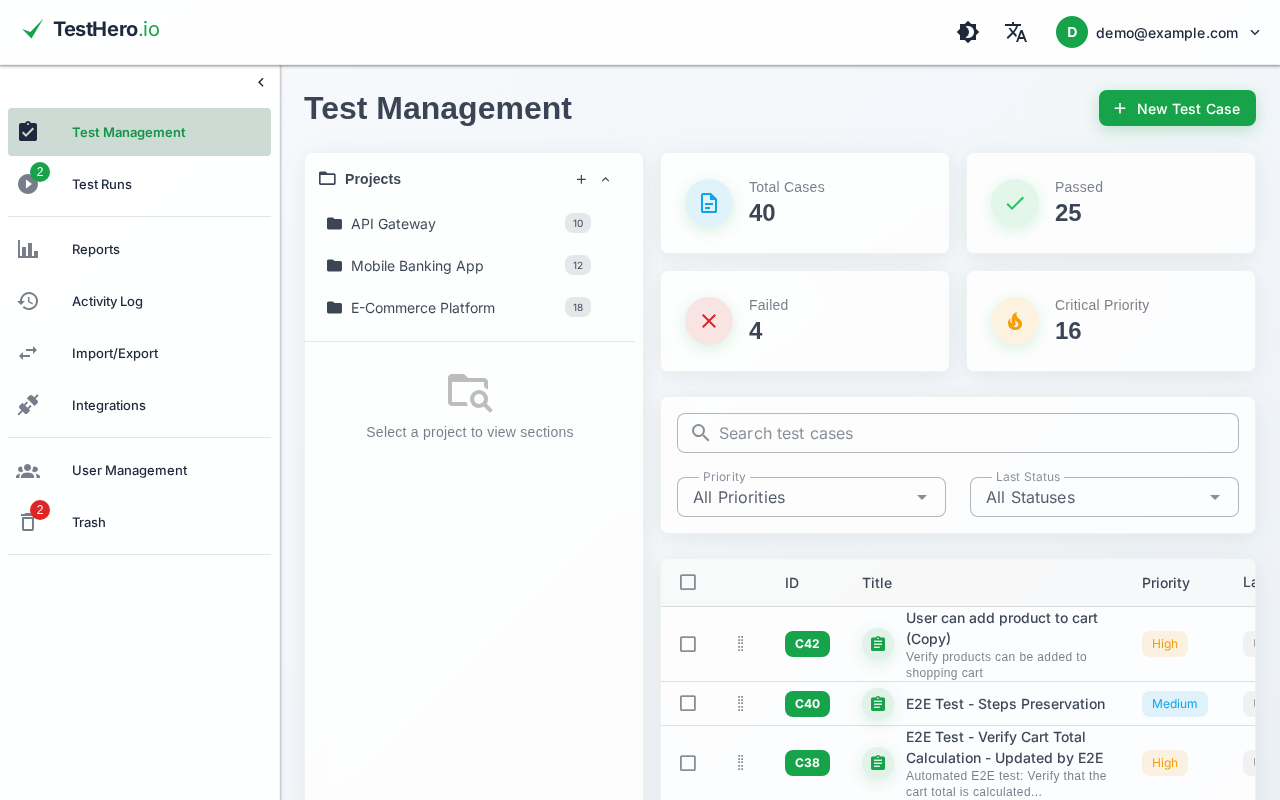This screenshot has height=800, width=1280.
Task: Open test case ID badge C42
Action: [x=807, y=644]
